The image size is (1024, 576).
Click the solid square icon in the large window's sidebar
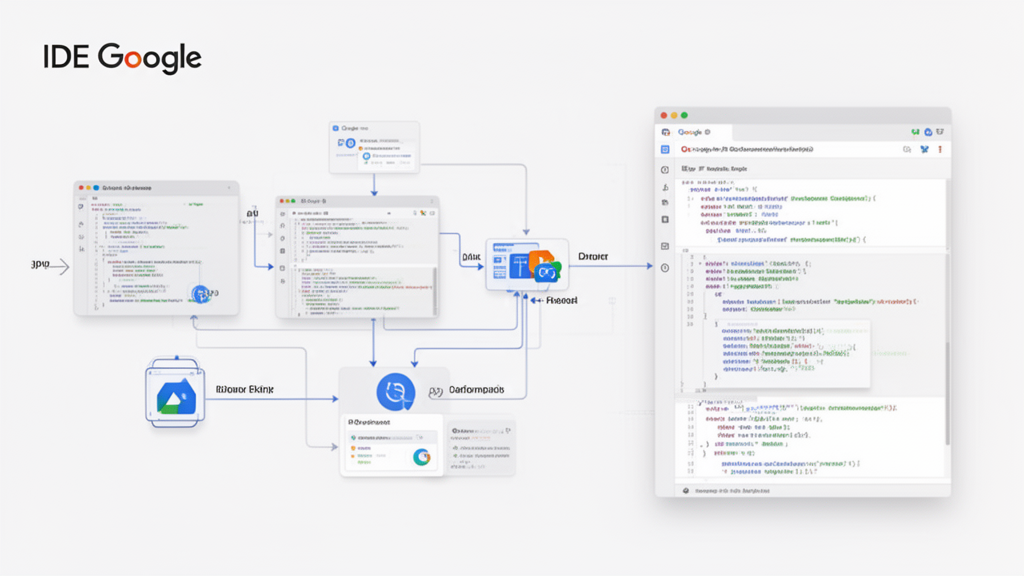665,219
